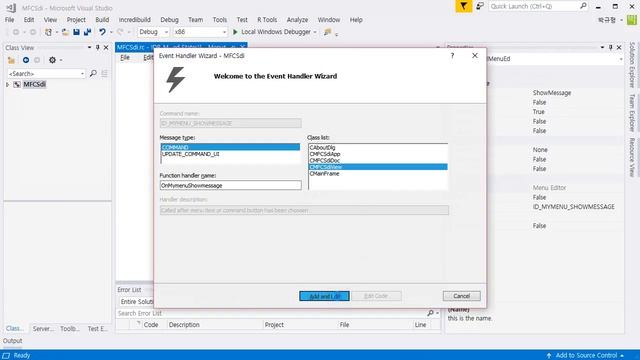
Task: Click ID_MYMENU_SHOWMESSAGE value in Properties
Action: click(x=573, y=207)
